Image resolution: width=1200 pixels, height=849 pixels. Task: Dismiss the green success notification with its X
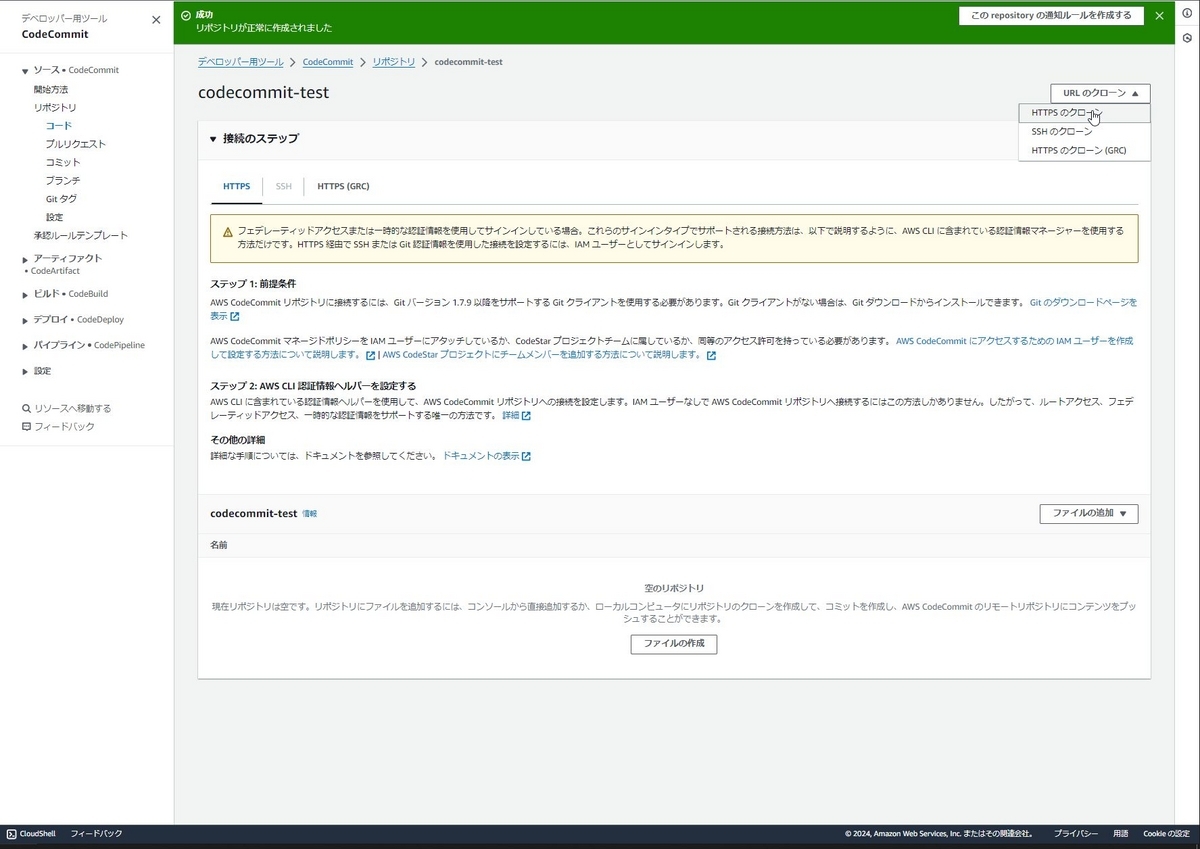(x=1159, y=15)
